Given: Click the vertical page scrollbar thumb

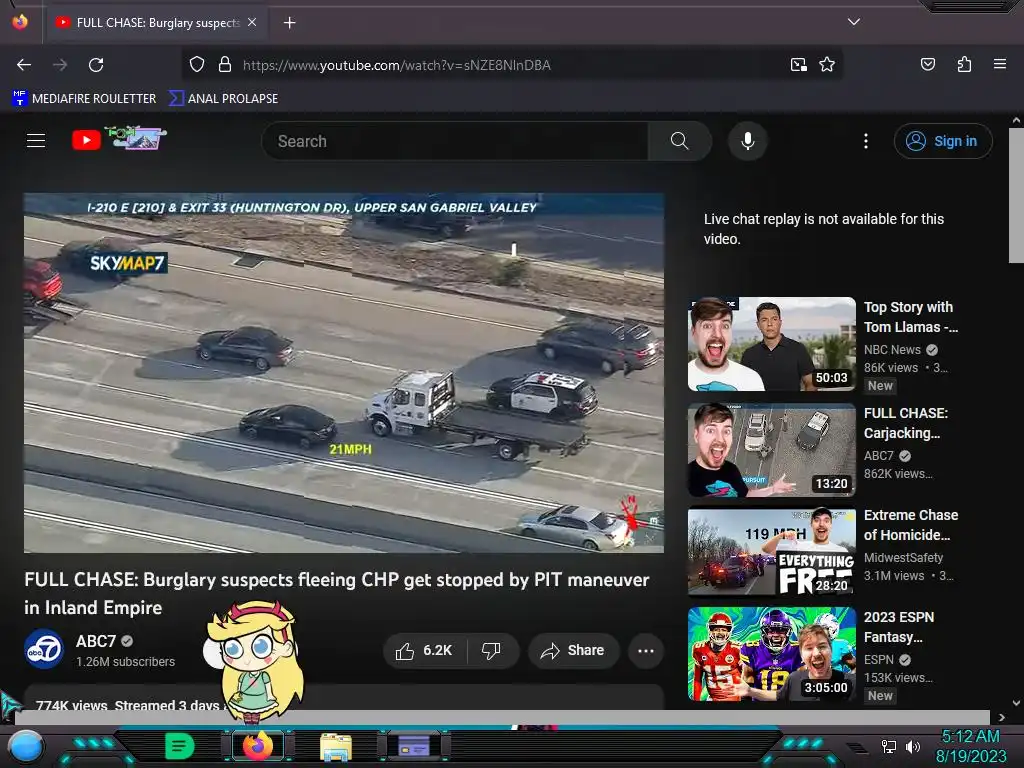Looking at the screenshot, I should (1016, 195).
